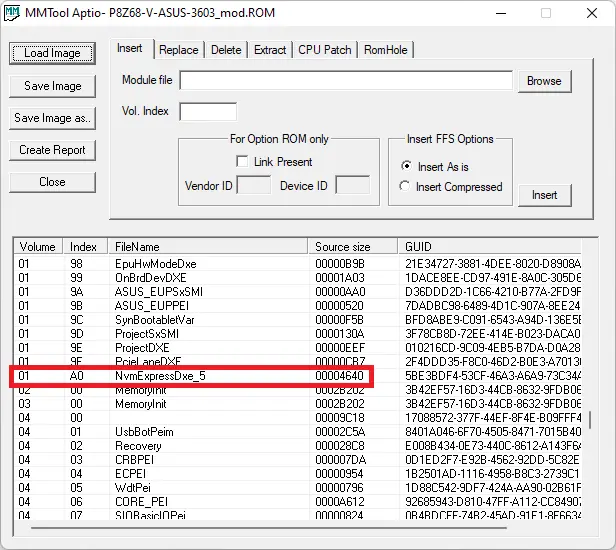This screenshot has width=616, height=550.
Task: Select the CORE_PEI row
Action: pyautogui.click(x=298, y=502)
